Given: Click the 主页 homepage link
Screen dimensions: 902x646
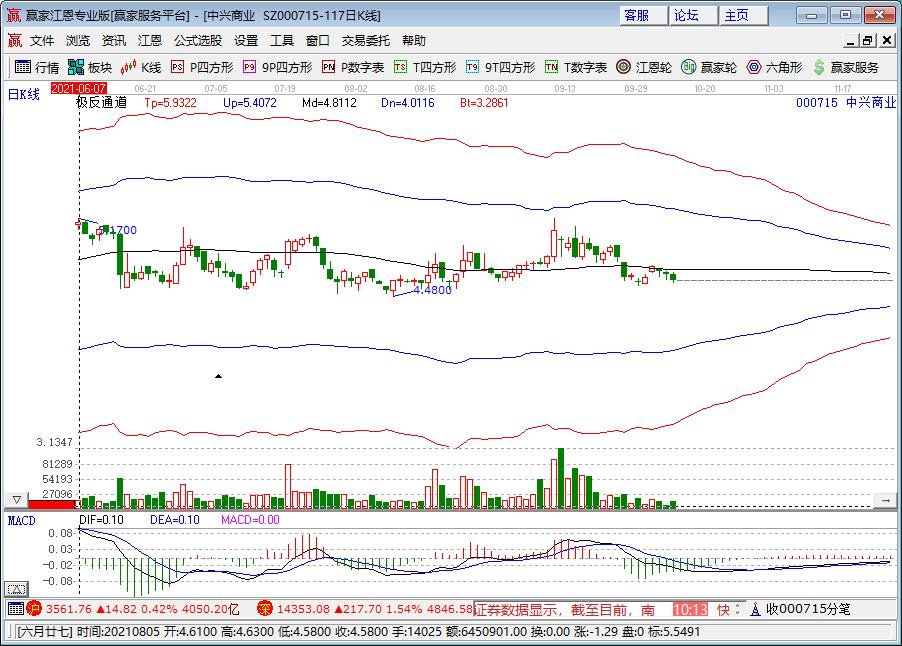Looking at the screenshot, I should coord(739,16).
